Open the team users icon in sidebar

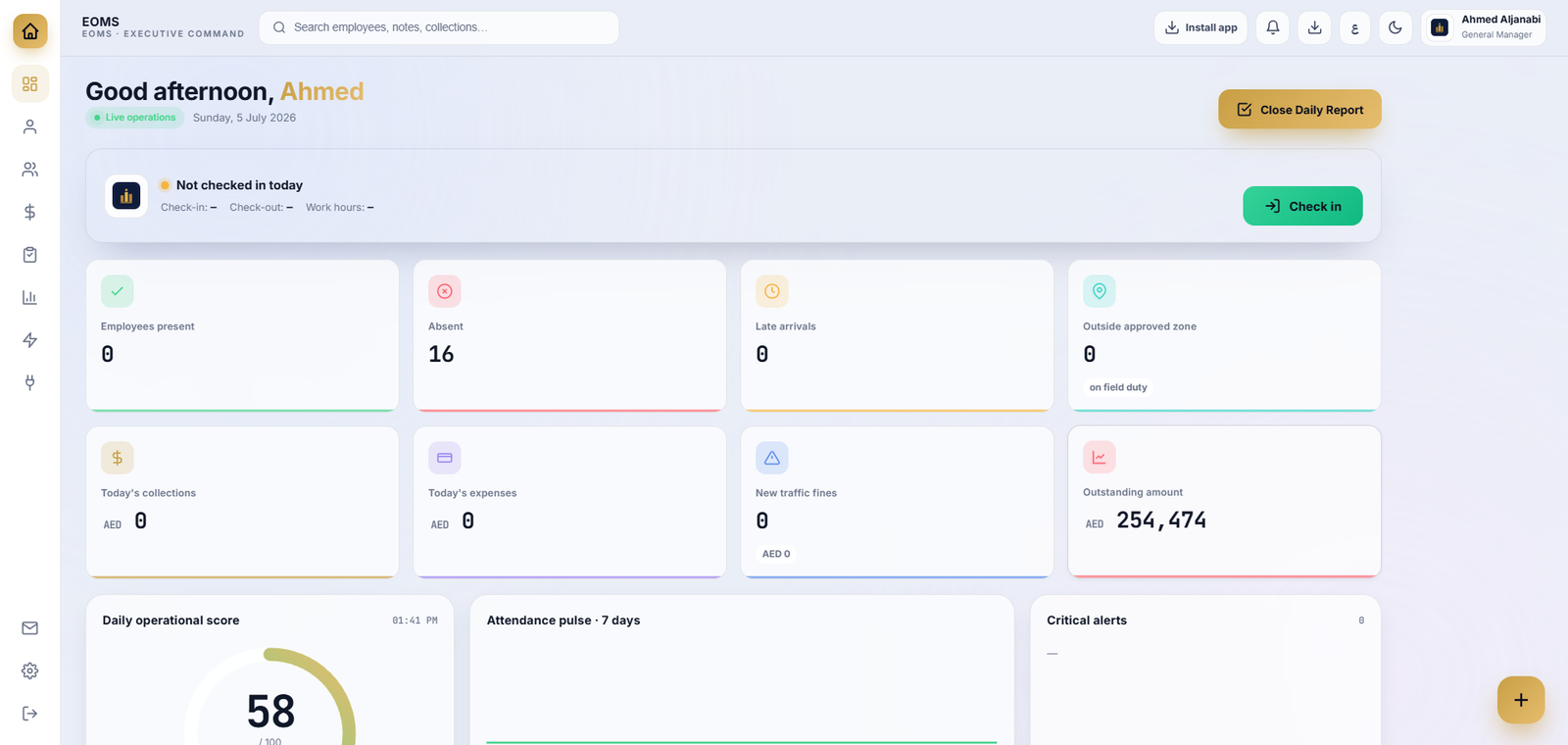click(x=30, y=170)
